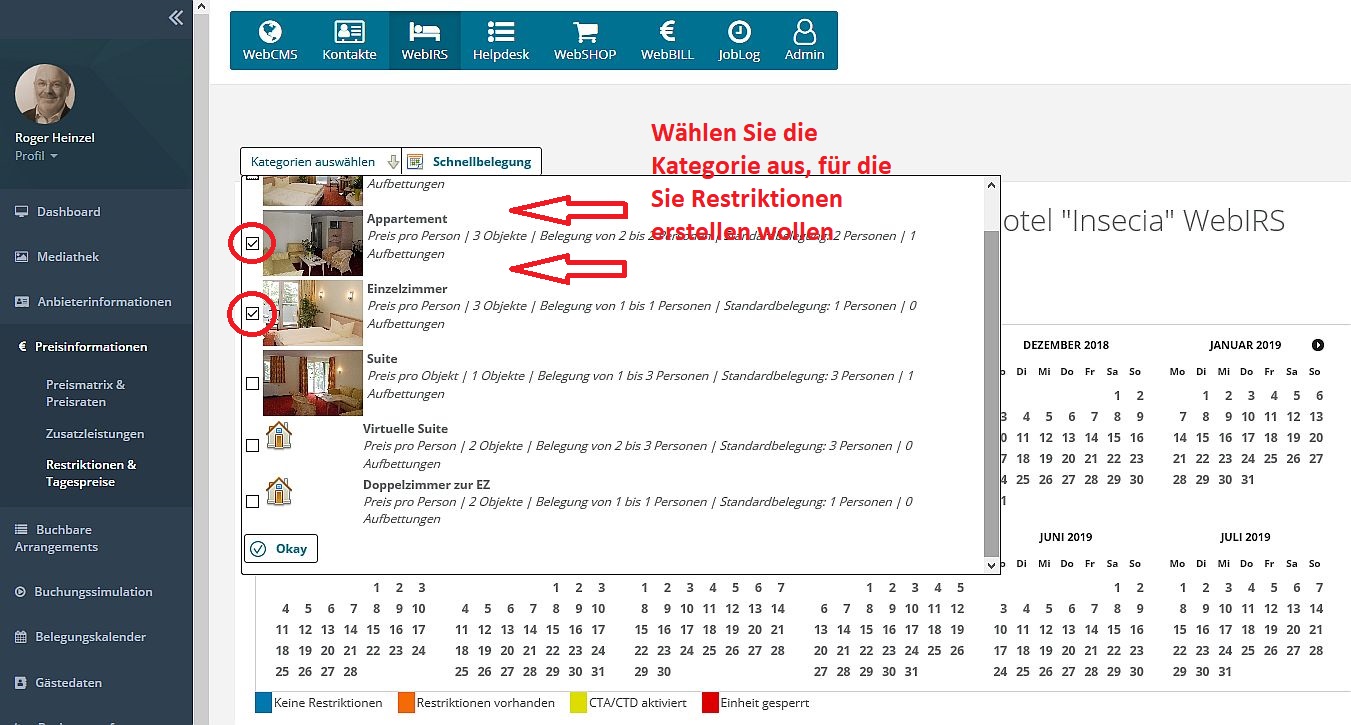Open Kategorien auswählen dropdown
Viewport: 1351px width, 725px height.
[320, 161]
